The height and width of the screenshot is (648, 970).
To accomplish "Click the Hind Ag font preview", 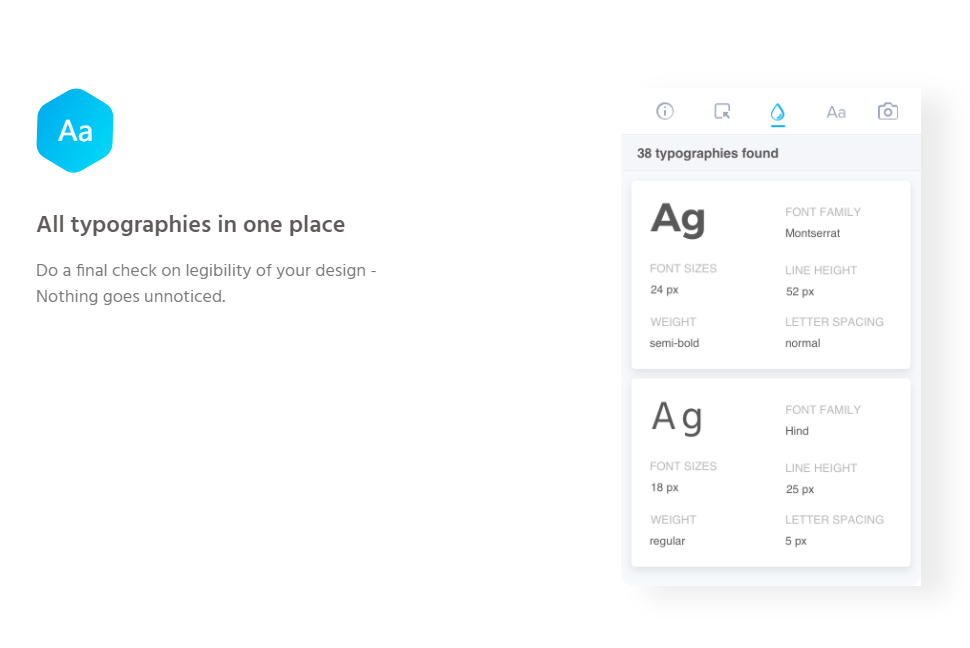I will tap(677, 416).
